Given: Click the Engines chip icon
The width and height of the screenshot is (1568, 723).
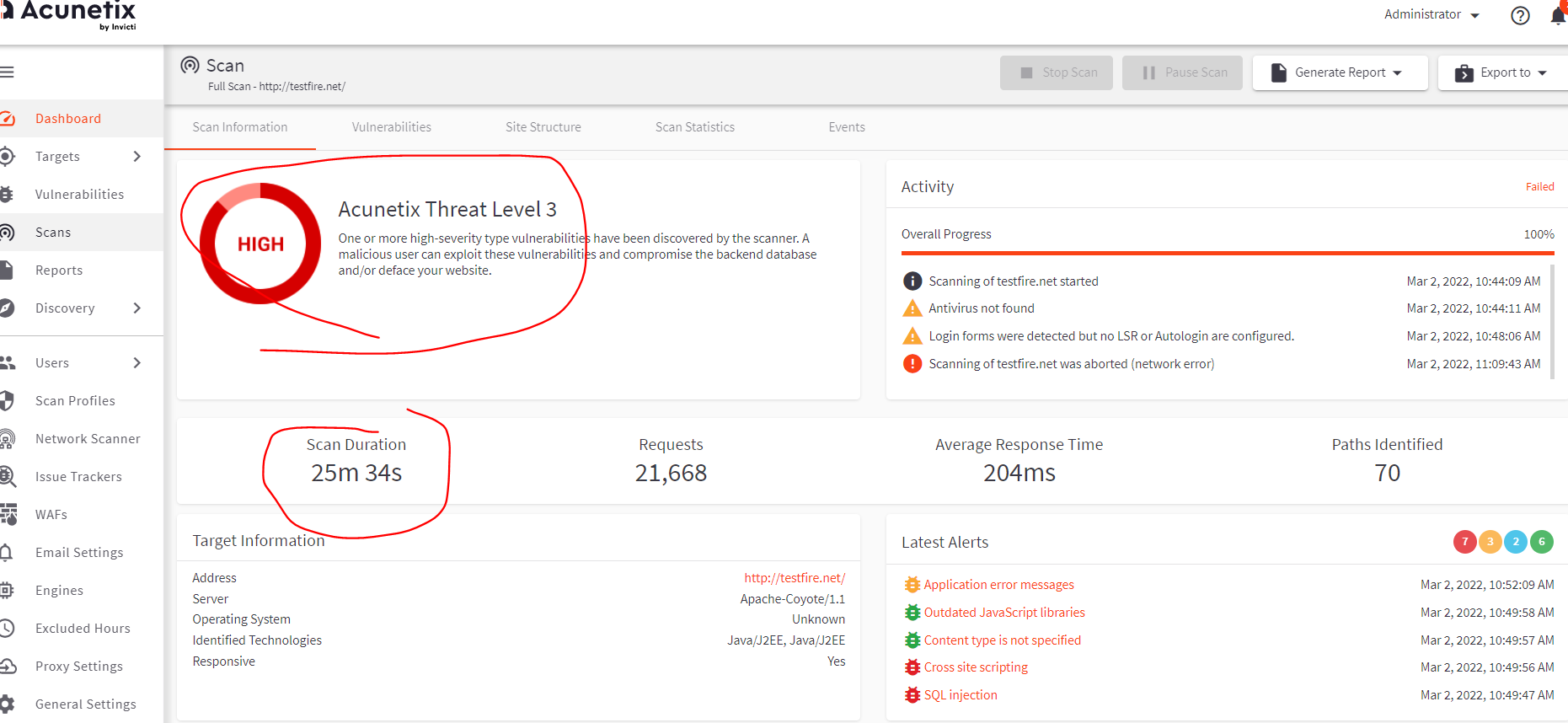Looking at the screenshot, I should pos(7,591).
